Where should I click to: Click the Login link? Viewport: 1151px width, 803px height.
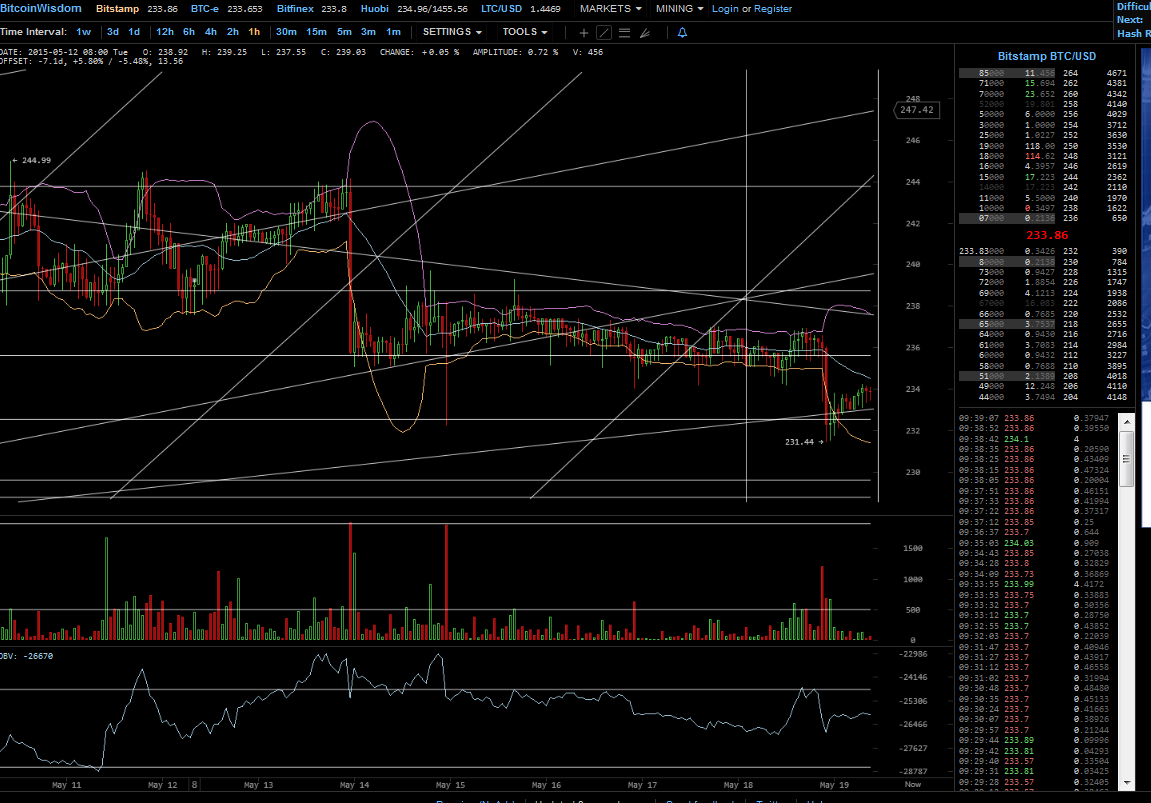725,9
